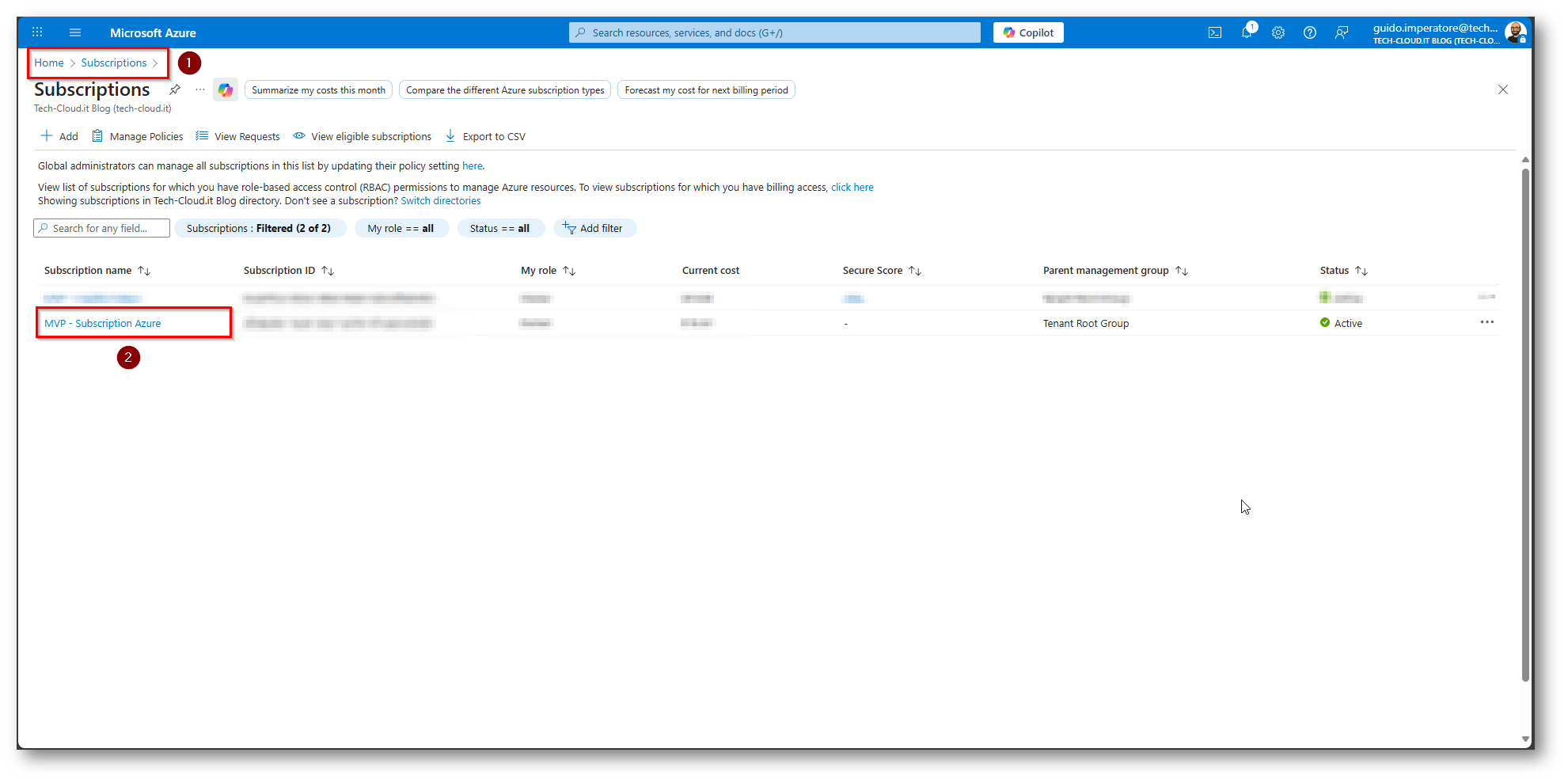This screenshot has height=783, width=1568.
Task: Click Export to CSV
Action: click(485, 136)
